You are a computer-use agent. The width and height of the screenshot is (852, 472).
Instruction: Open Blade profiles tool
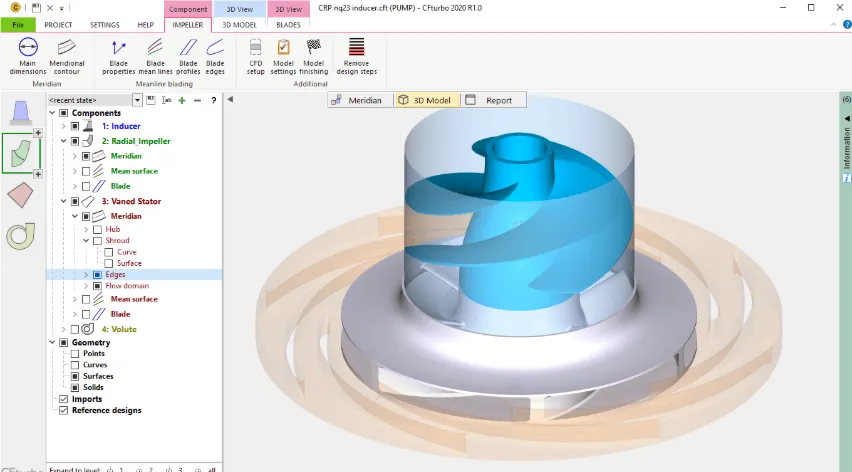pos(188,56)
